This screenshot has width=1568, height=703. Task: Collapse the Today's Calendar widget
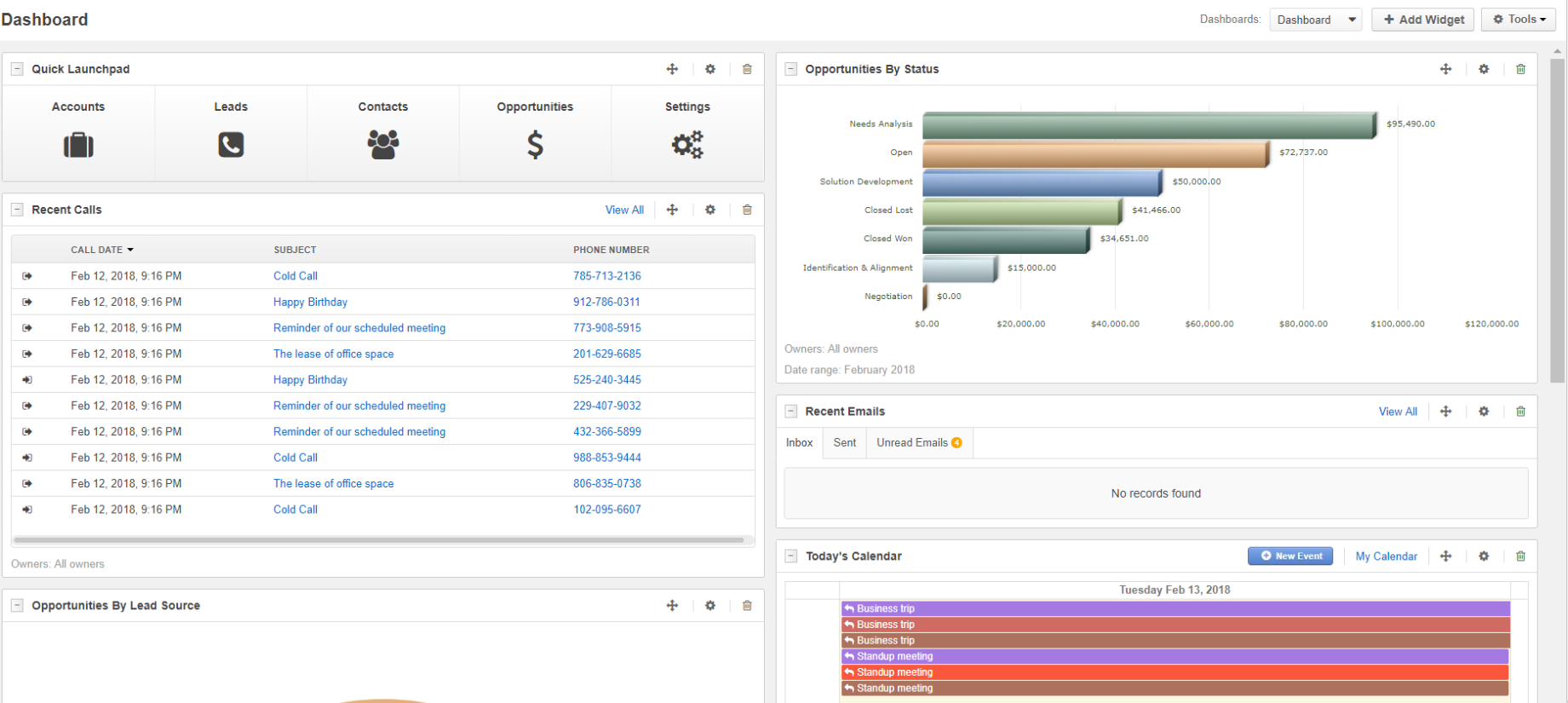click(x=791, y=556)
